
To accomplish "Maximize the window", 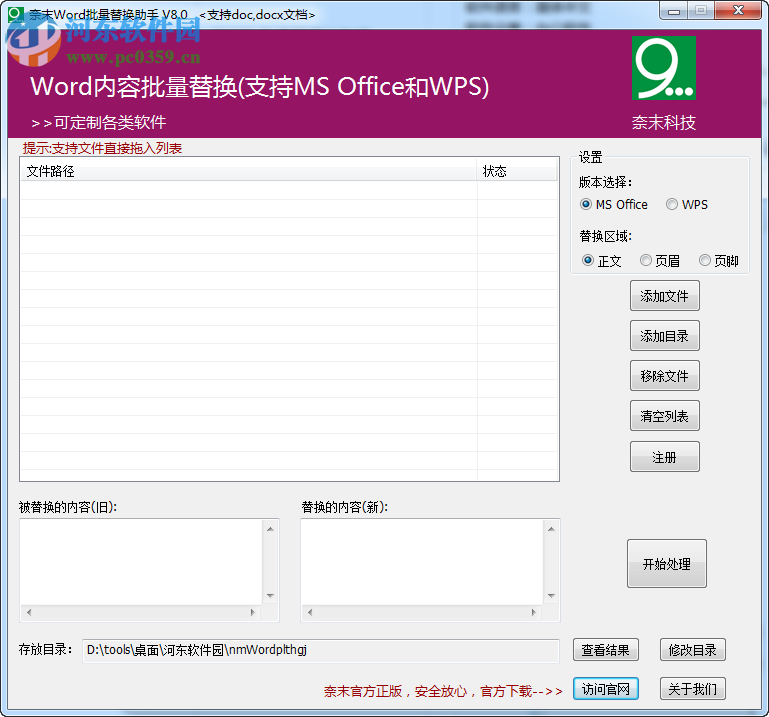I will point(701,11).
